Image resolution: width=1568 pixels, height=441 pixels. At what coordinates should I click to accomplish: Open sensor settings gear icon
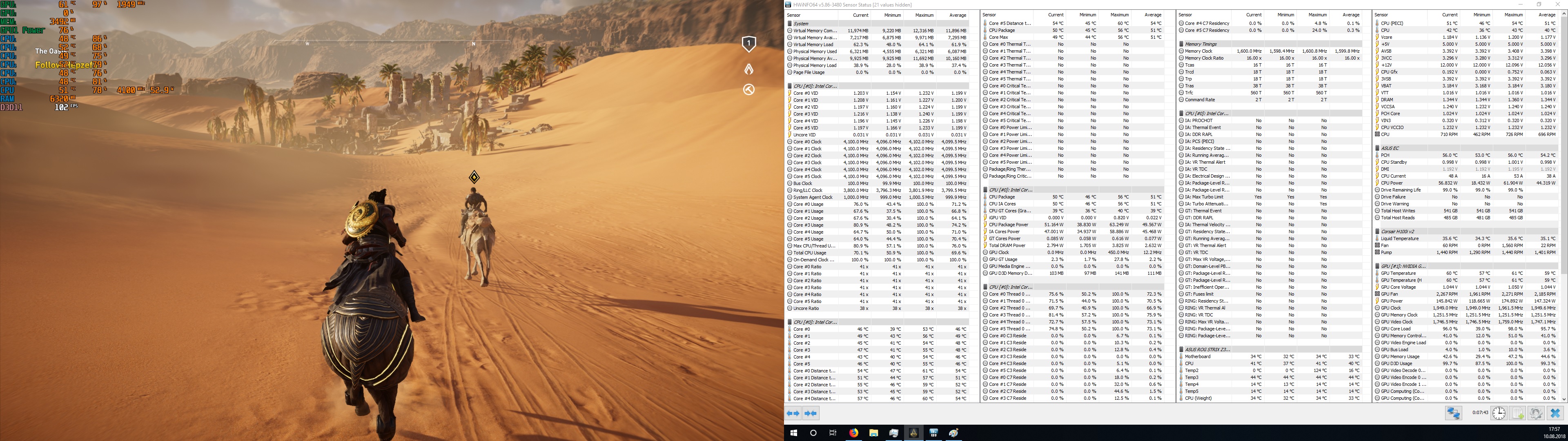pos(1536,413)
